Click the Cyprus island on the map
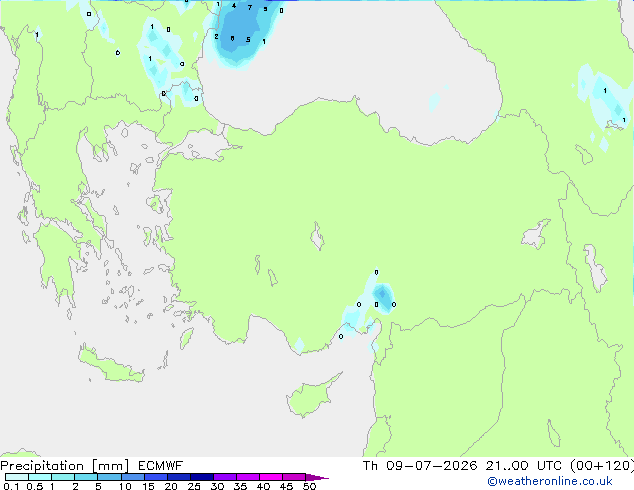The image size is (634, 490). (x=312, y=396)
